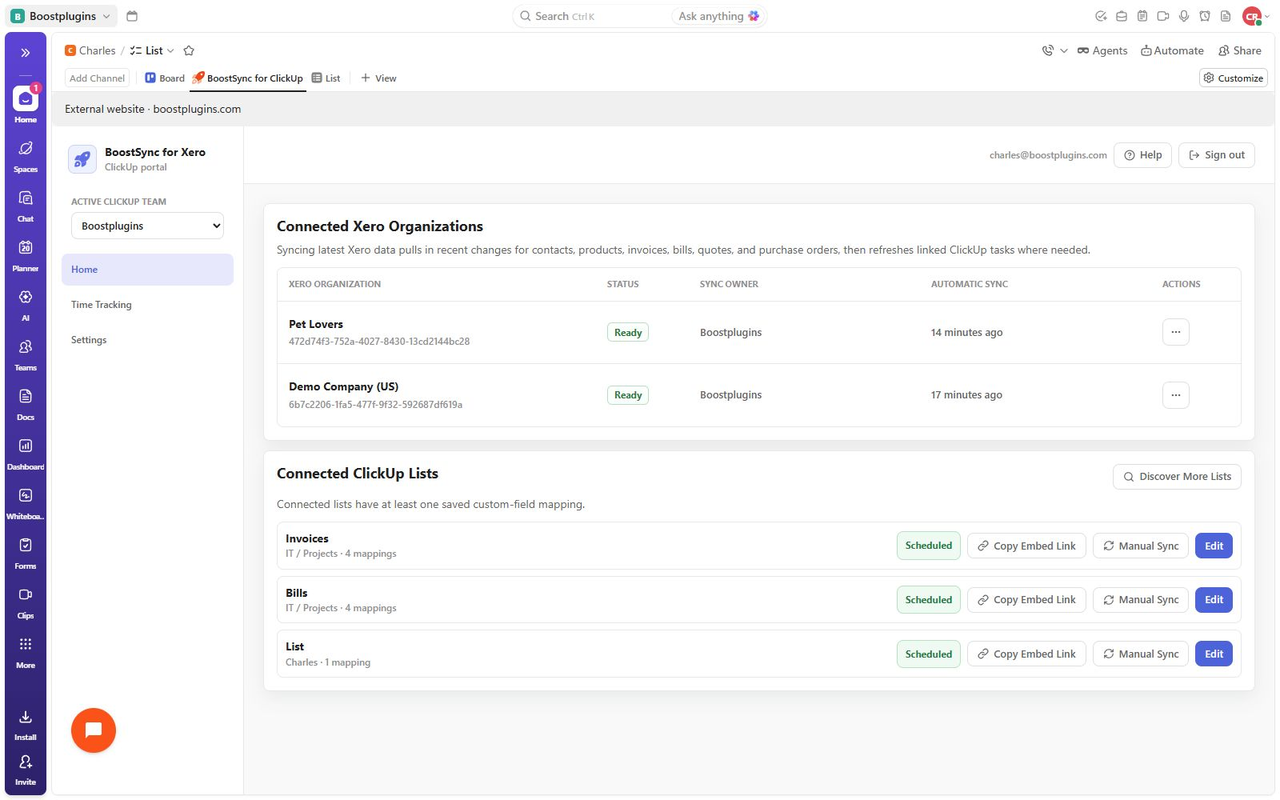
Task: Click Manual Sync for the Invoices list
Action: pos(1141,546)
